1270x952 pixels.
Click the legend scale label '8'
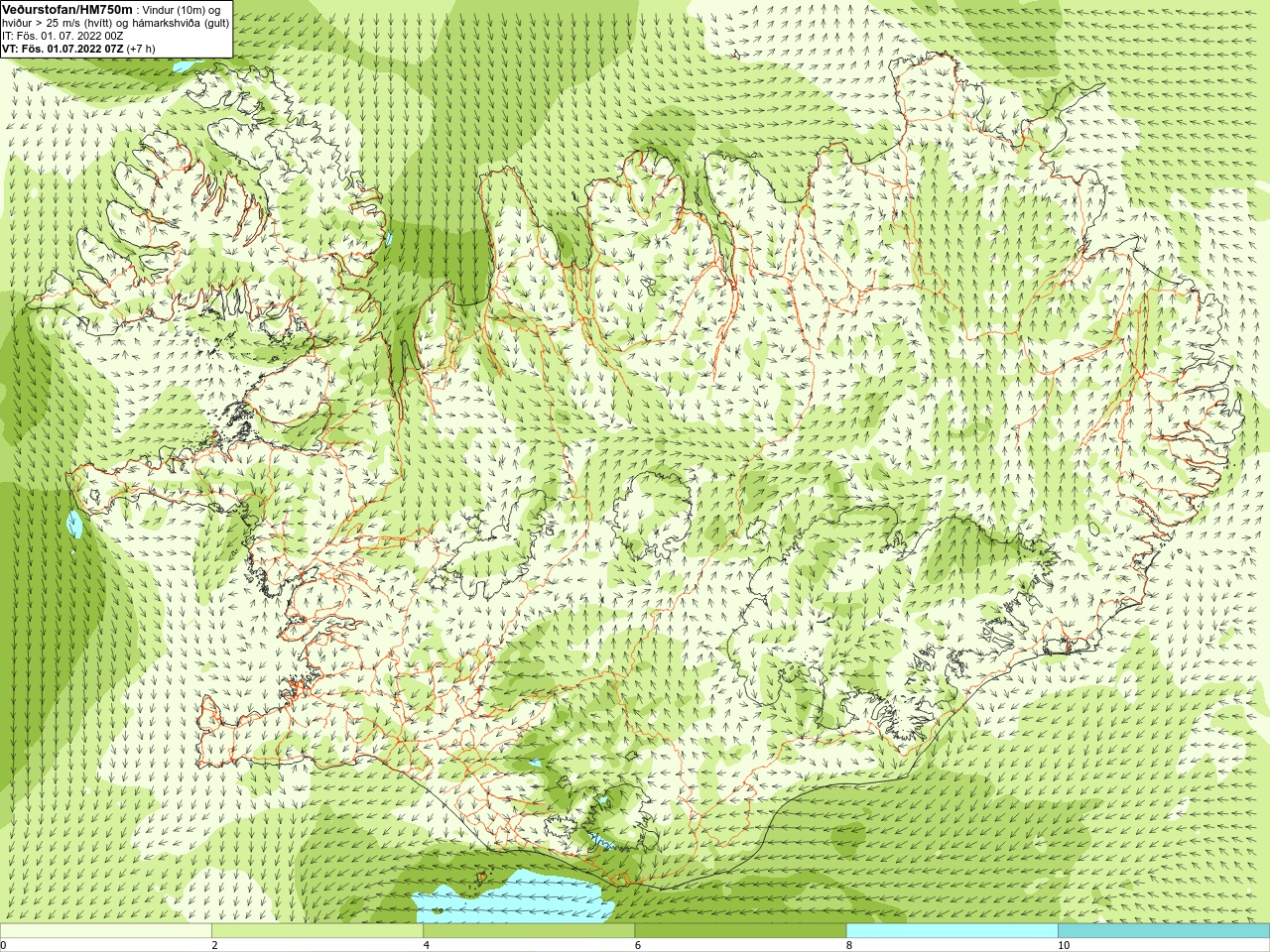[849, 945]
